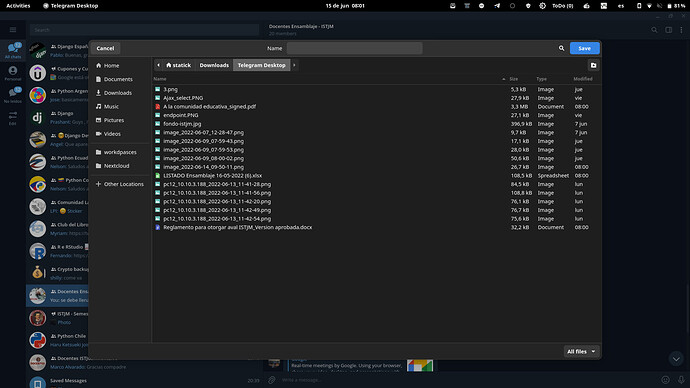Image resolution: width=690 pixels, height=388 pixels.
Task: Click the Edit folders icon in Telegram
Action: (x=13, y=117)
